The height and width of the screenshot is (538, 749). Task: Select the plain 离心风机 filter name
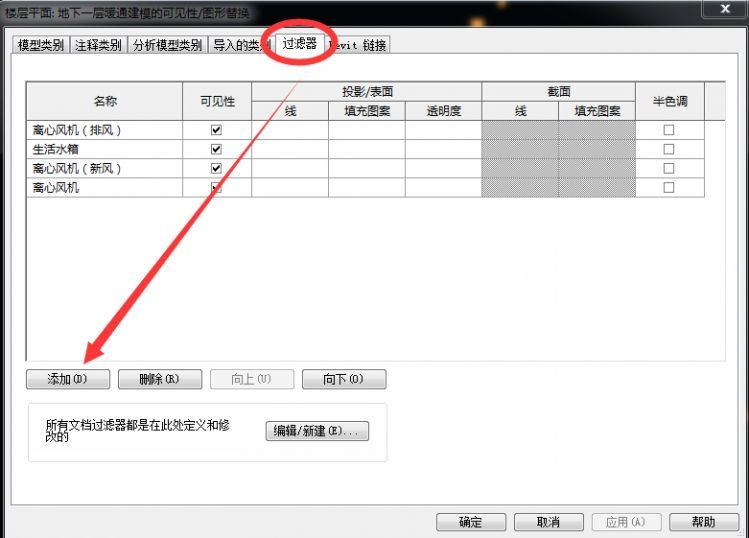104,187
